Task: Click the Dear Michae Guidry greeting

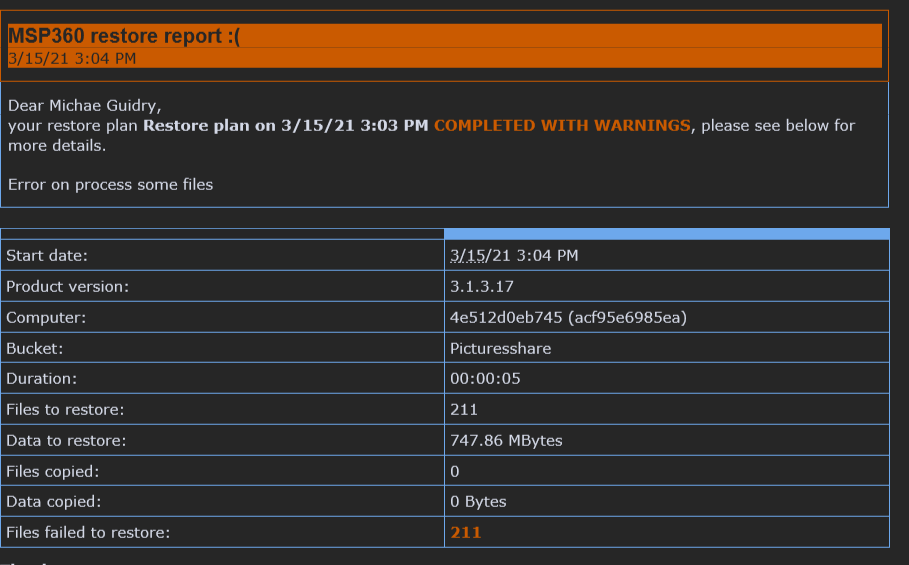Action: coord(85,105)
